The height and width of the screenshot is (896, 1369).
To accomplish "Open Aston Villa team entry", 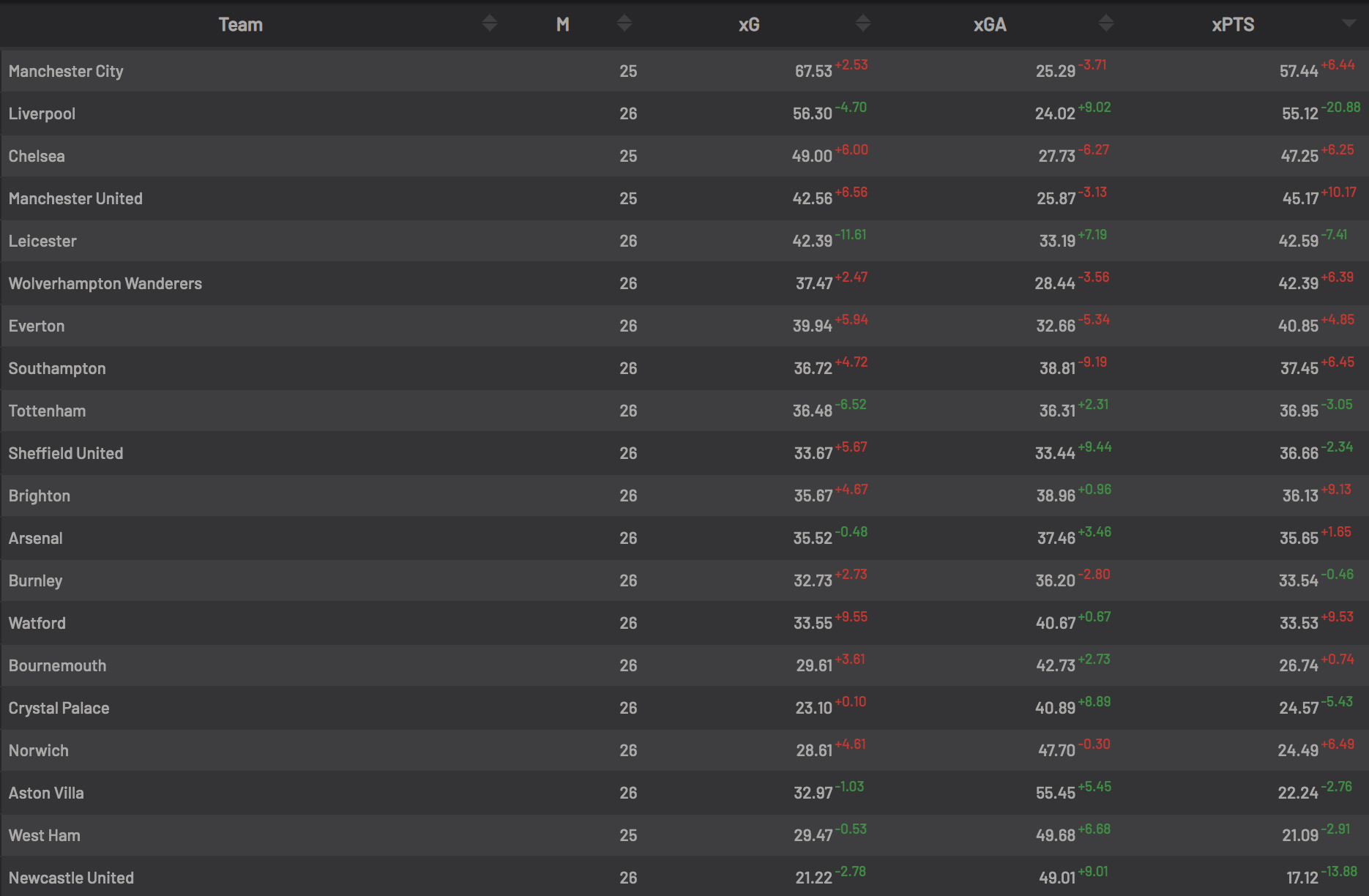I will click(x=46, y=793).
